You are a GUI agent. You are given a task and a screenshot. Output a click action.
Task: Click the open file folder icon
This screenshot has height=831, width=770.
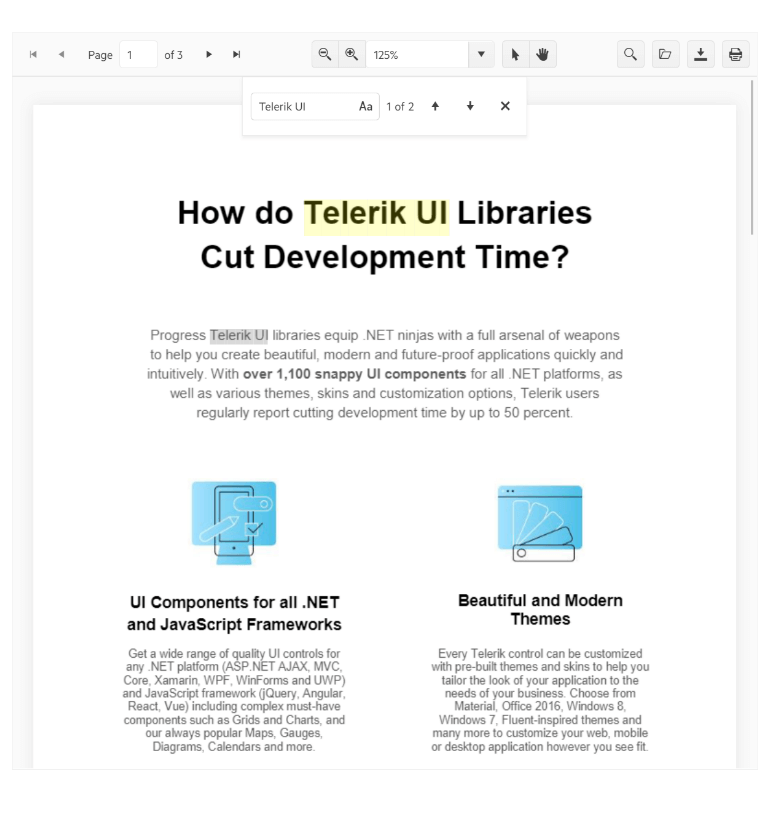(x=665, y=55)
